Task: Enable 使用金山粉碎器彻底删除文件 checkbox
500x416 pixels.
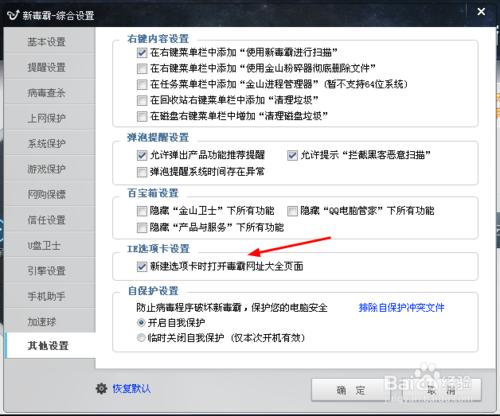Action: coord(142,68)
